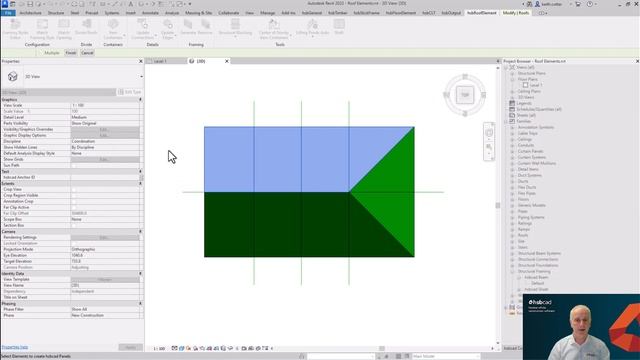Click the Cancel button in options bar
The width and height of the screenshot is (640, 360).
point(87,53)
